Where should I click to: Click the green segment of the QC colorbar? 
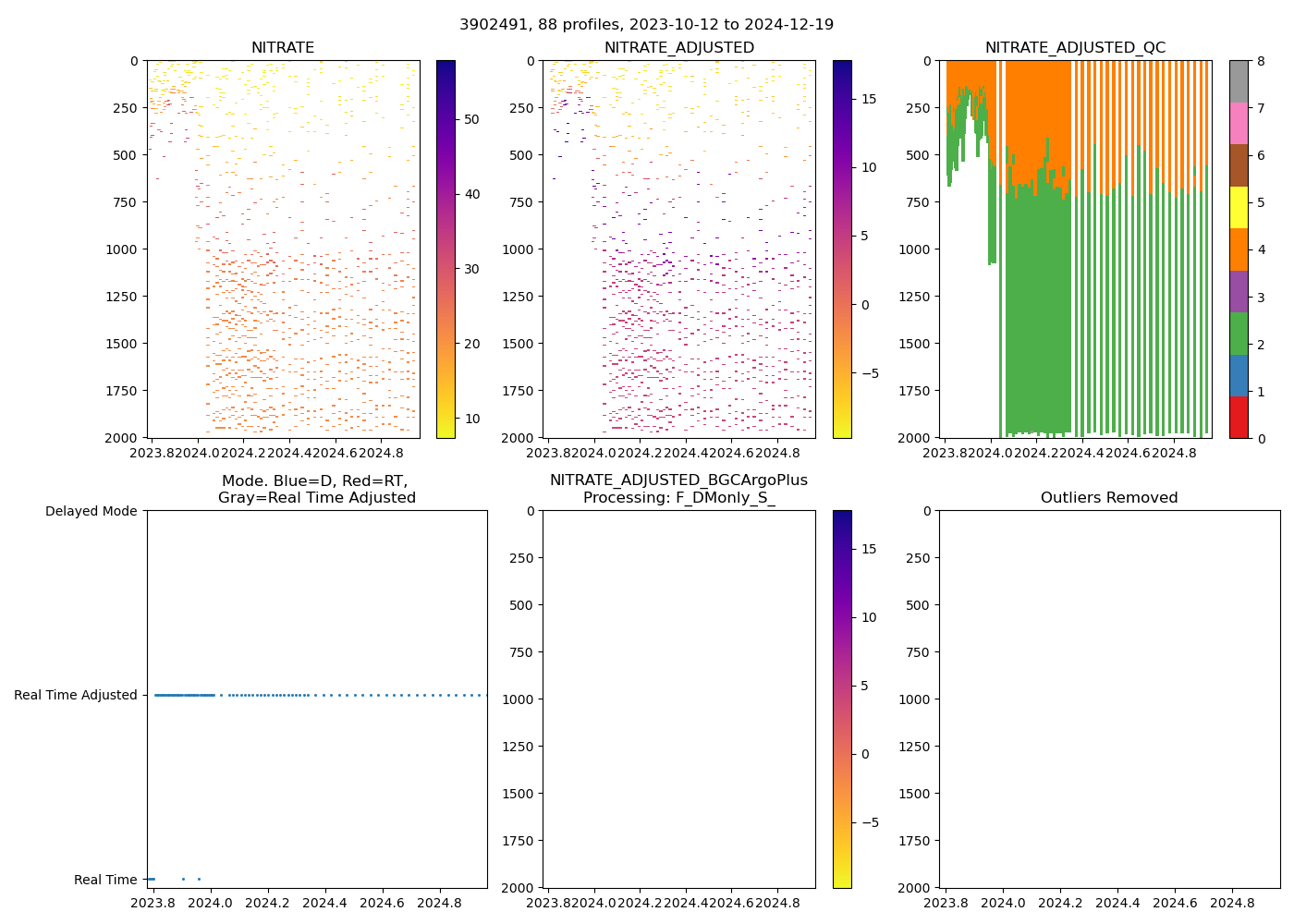coord(1239,334)
